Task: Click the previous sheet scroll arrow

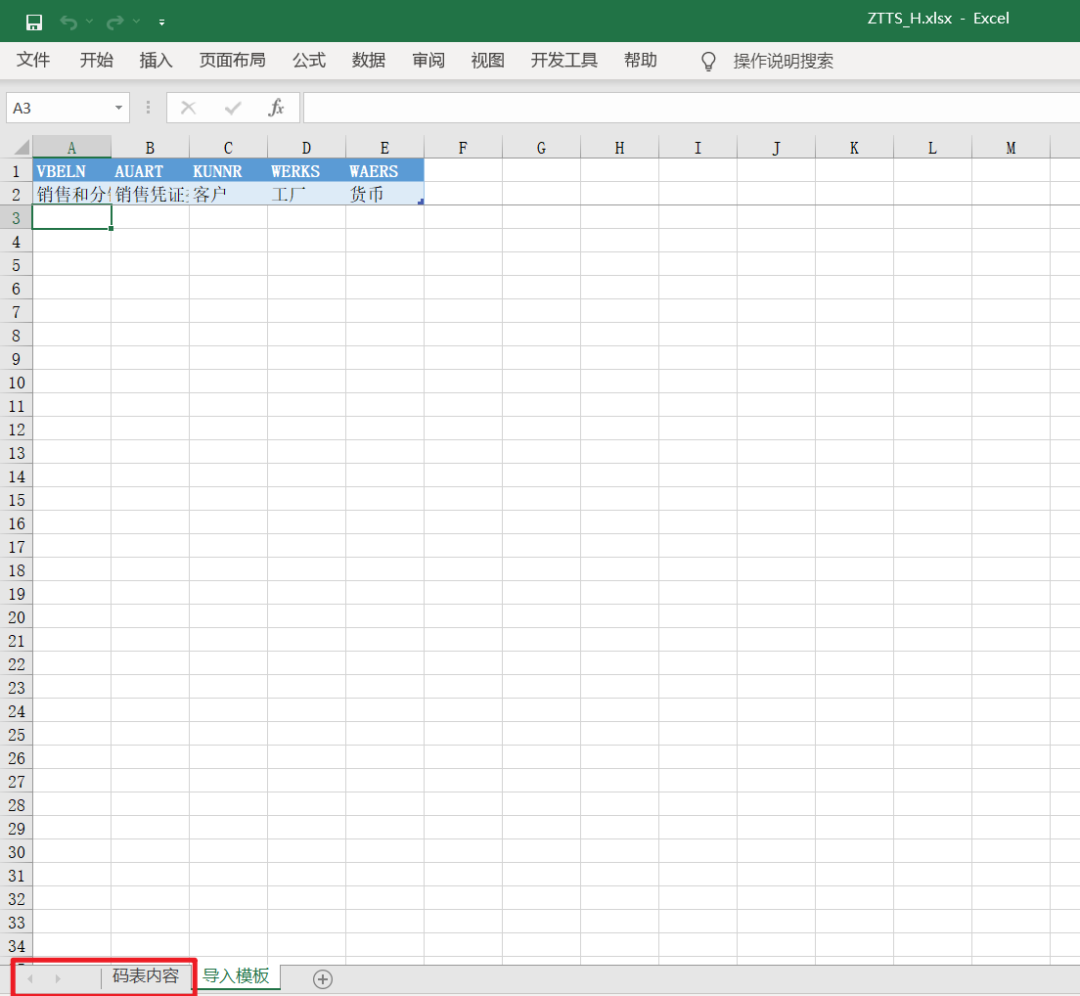Action: pos(30,979)
